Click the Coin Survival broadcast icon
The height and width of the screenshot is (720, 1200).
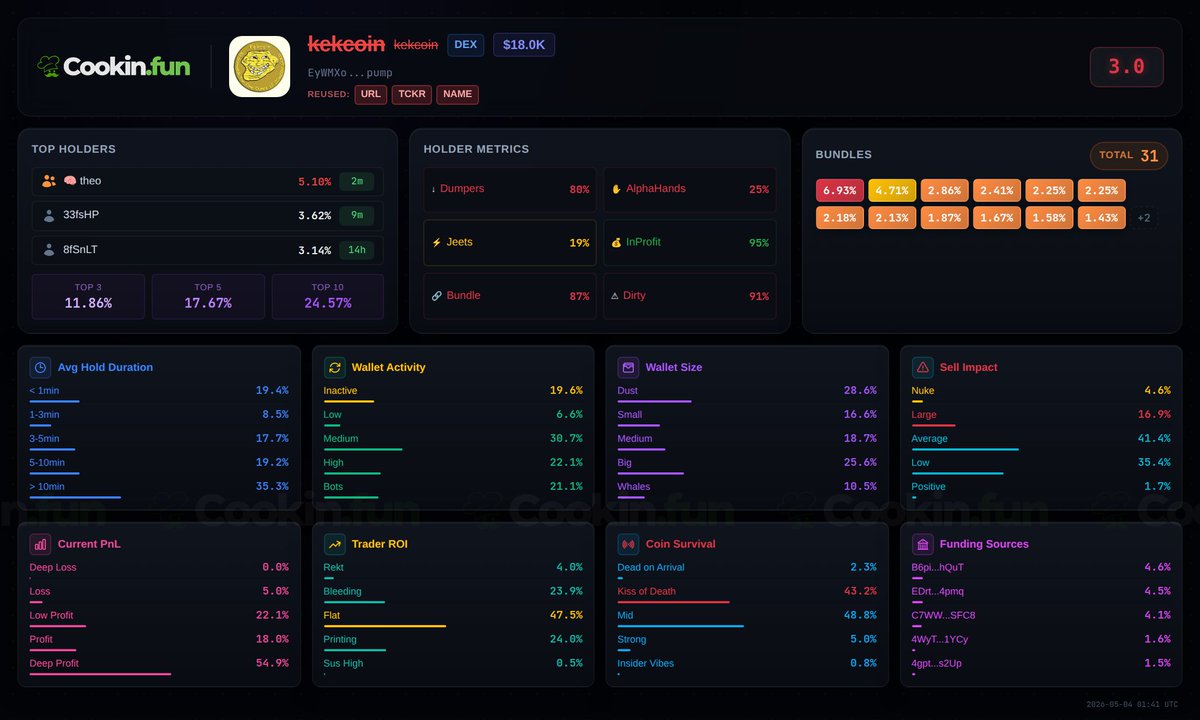pyautogui.click(x=628, y=544)
